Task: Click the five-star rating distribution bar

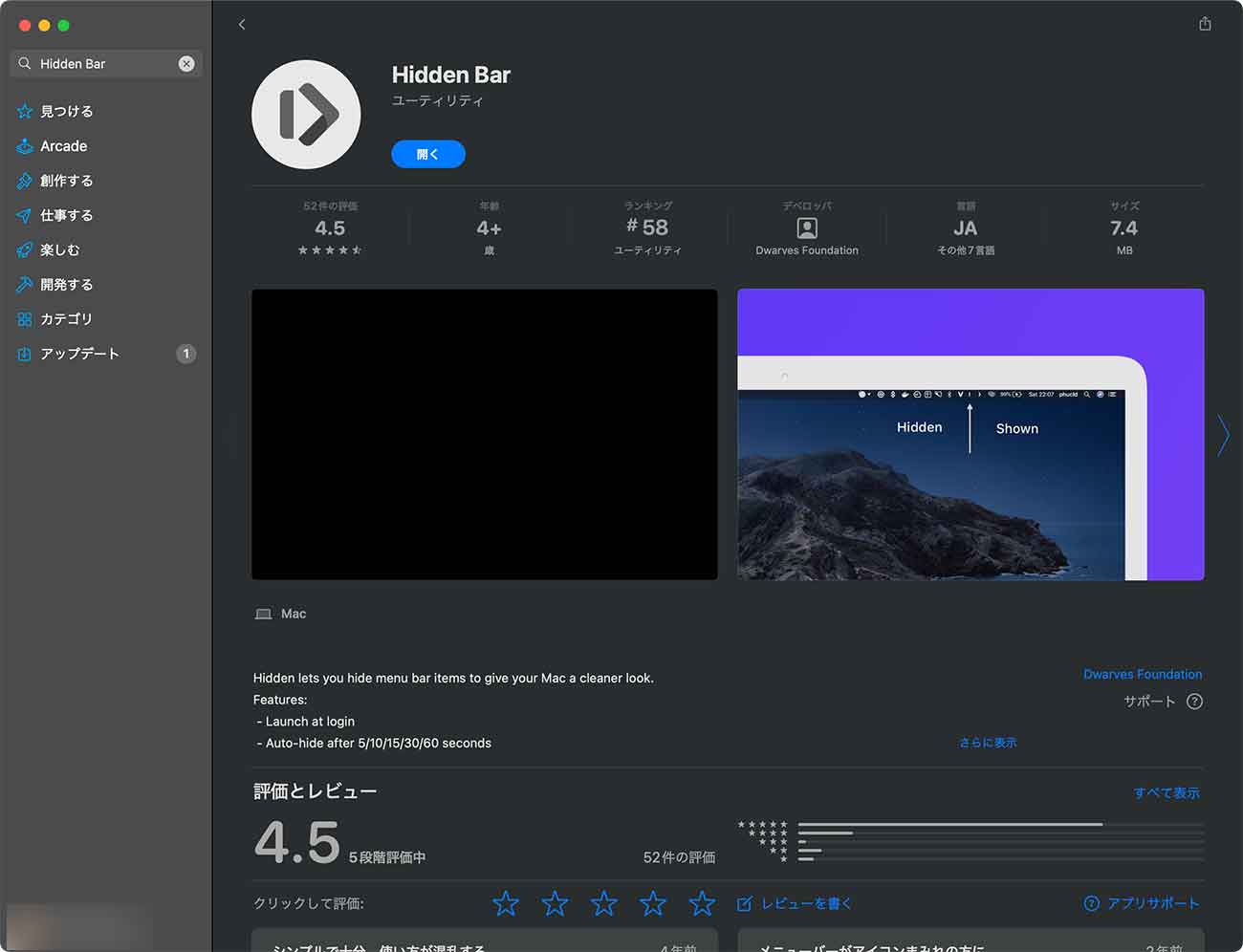Action: 1001,824
